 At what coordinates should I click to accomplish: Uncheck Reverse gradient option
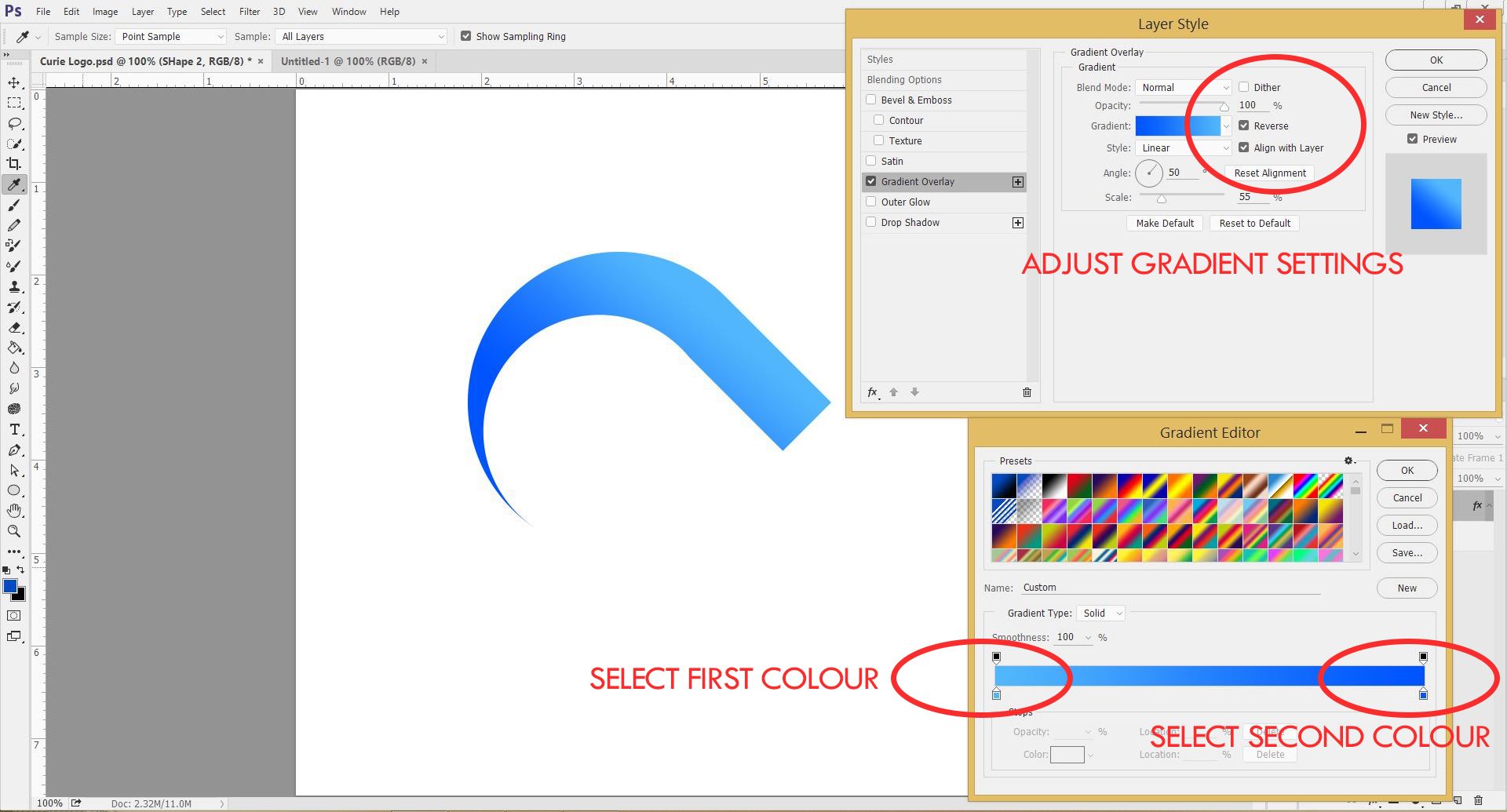1244,126
